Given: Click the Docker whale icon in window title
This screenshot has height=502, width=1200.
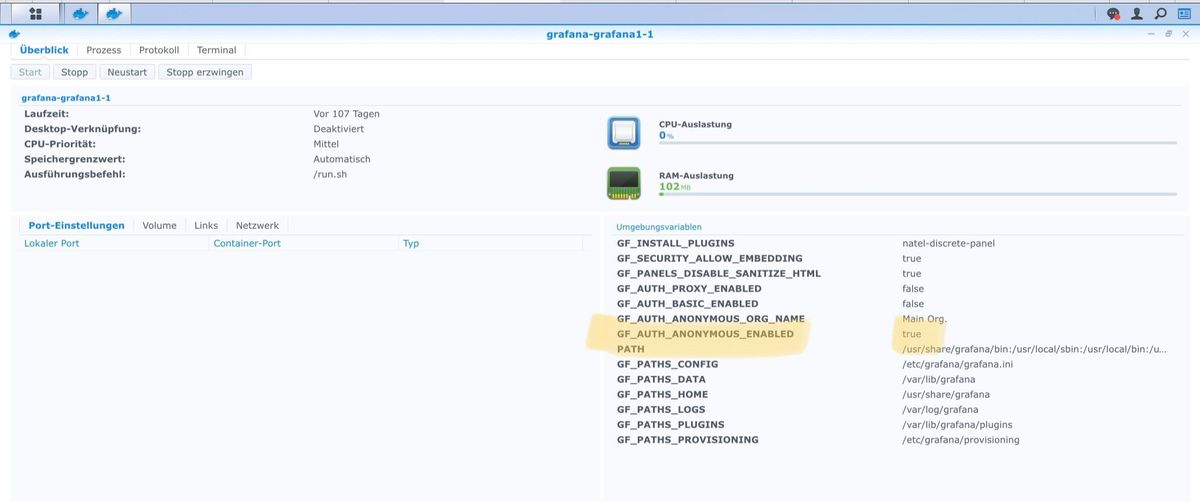Looking at the screenshot, I should [14, 33].
